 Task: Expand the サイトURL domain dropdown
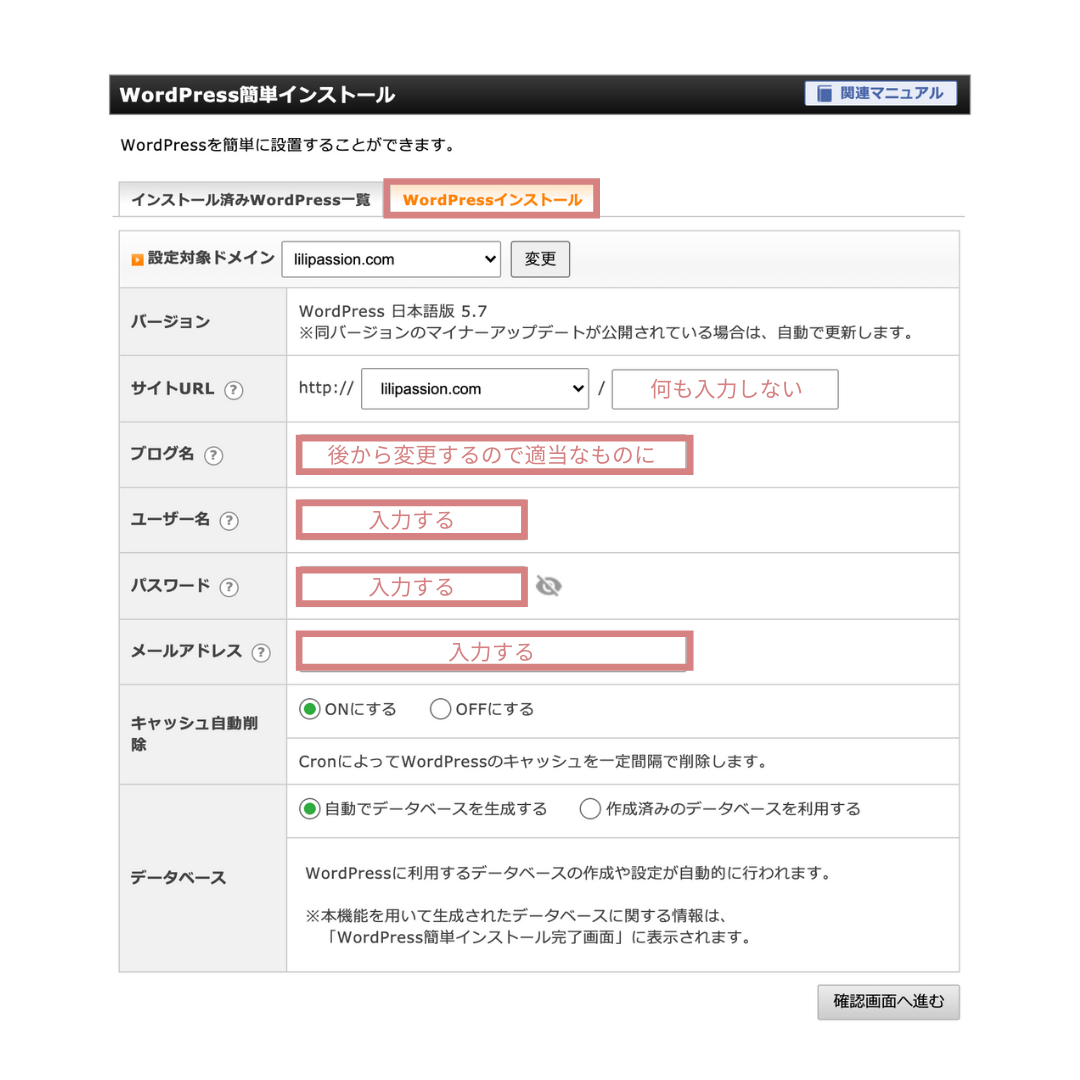(474, 389)
